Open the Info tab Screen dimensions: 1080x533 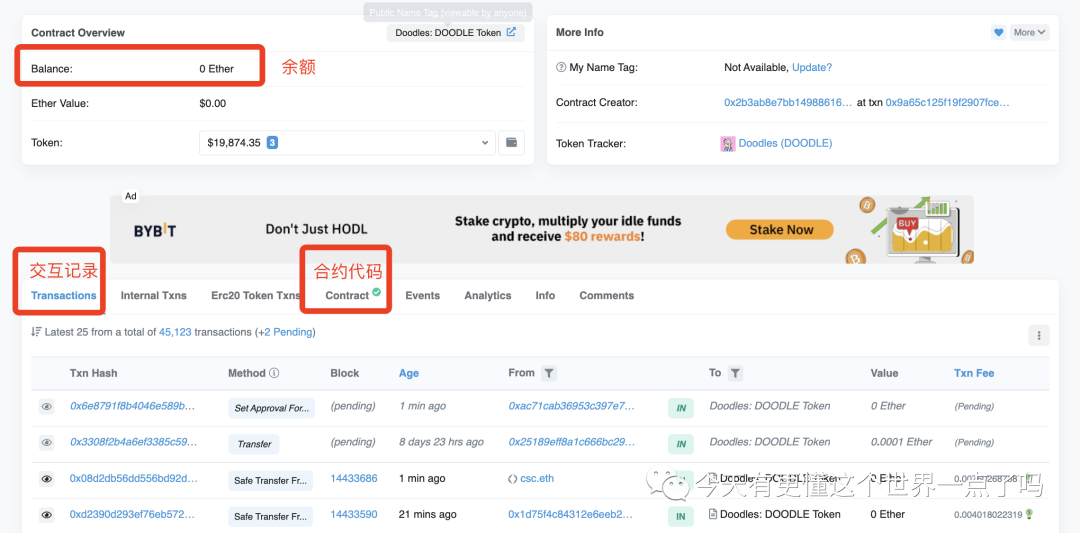point(545,295)
